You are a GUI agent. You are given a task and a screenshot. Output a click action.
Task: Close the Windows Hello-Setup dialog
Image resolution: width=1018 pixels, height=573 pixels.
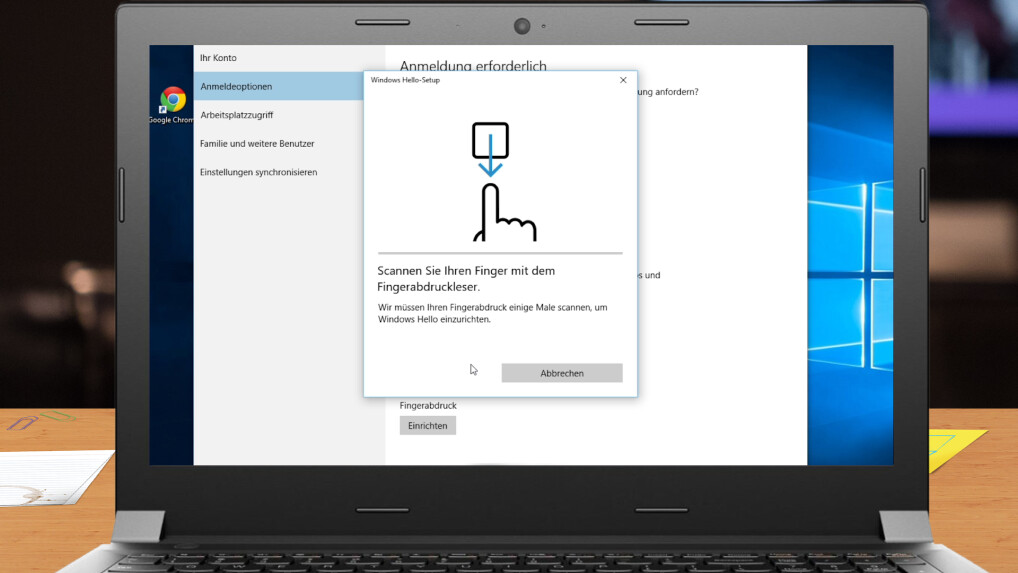tap(623, 80)
